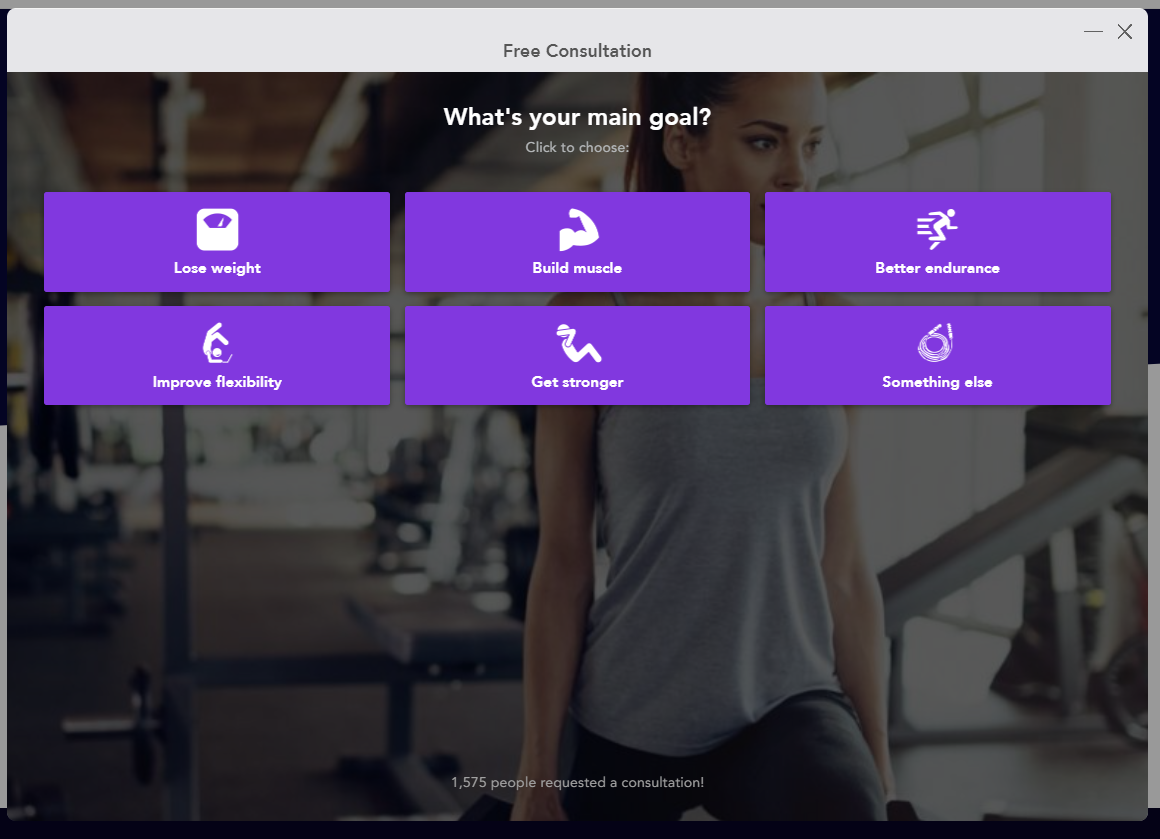Minimize the Free Consultation window
This screenshot has width=1160, height=839.
coord(1093,31)
